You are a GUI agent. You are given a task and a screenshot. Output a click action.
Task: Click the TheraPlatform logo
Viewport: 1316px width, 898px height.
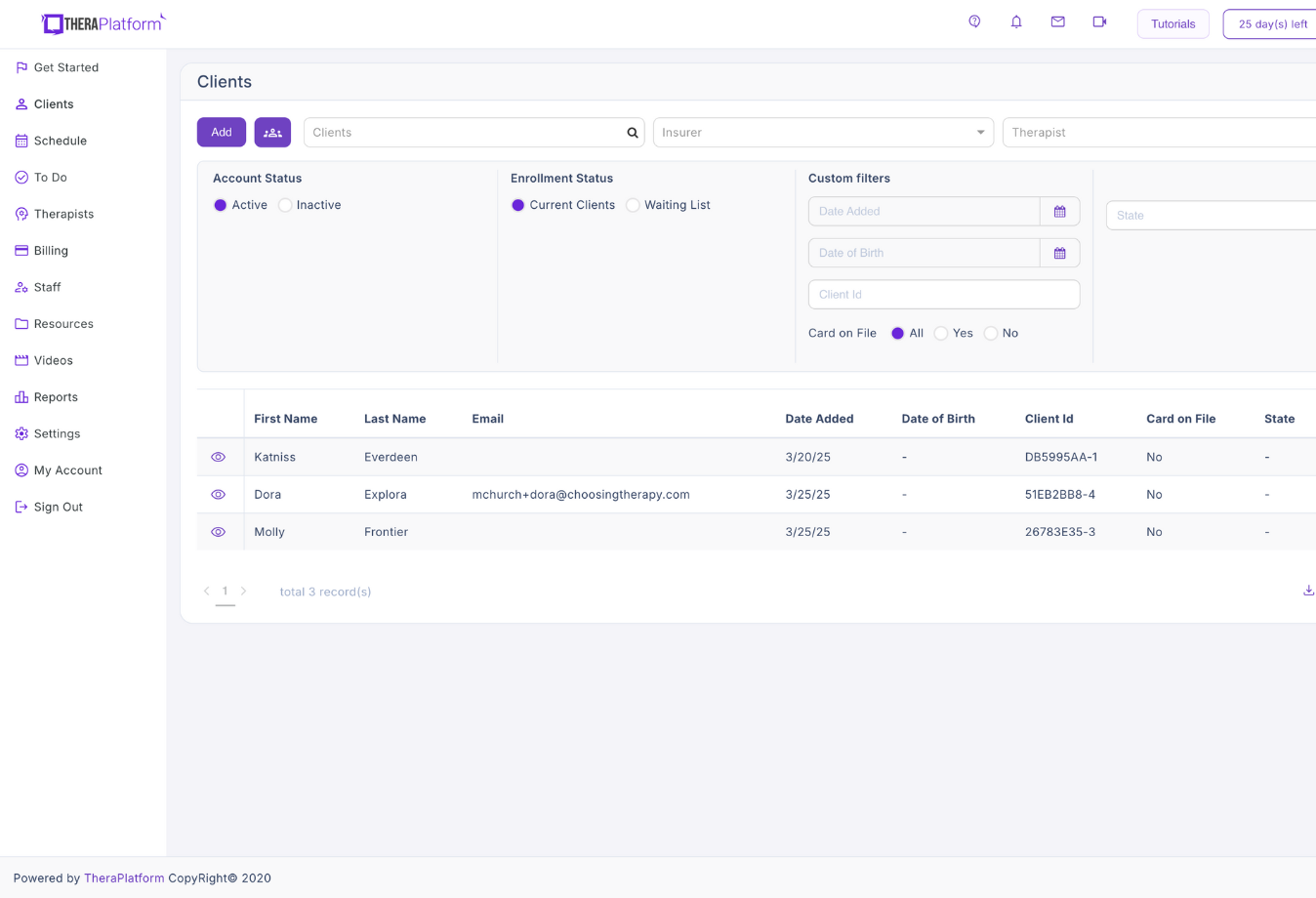(x=103, y=23)
